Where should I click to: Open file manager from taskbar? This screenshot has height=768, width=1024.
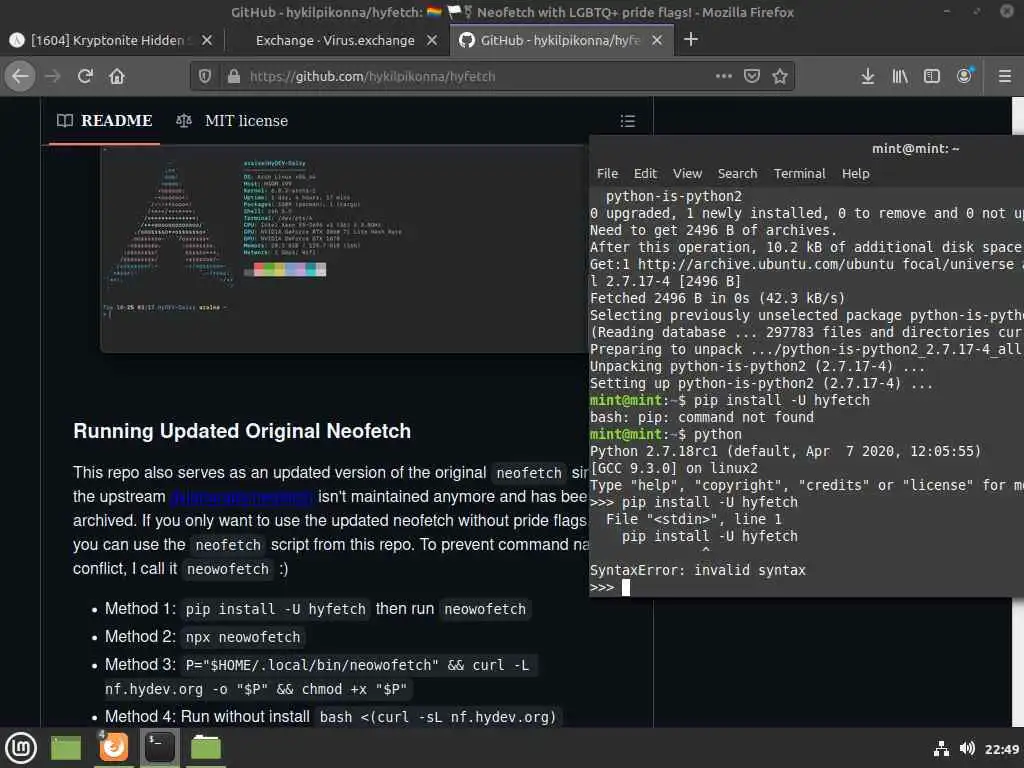(206, 748)
